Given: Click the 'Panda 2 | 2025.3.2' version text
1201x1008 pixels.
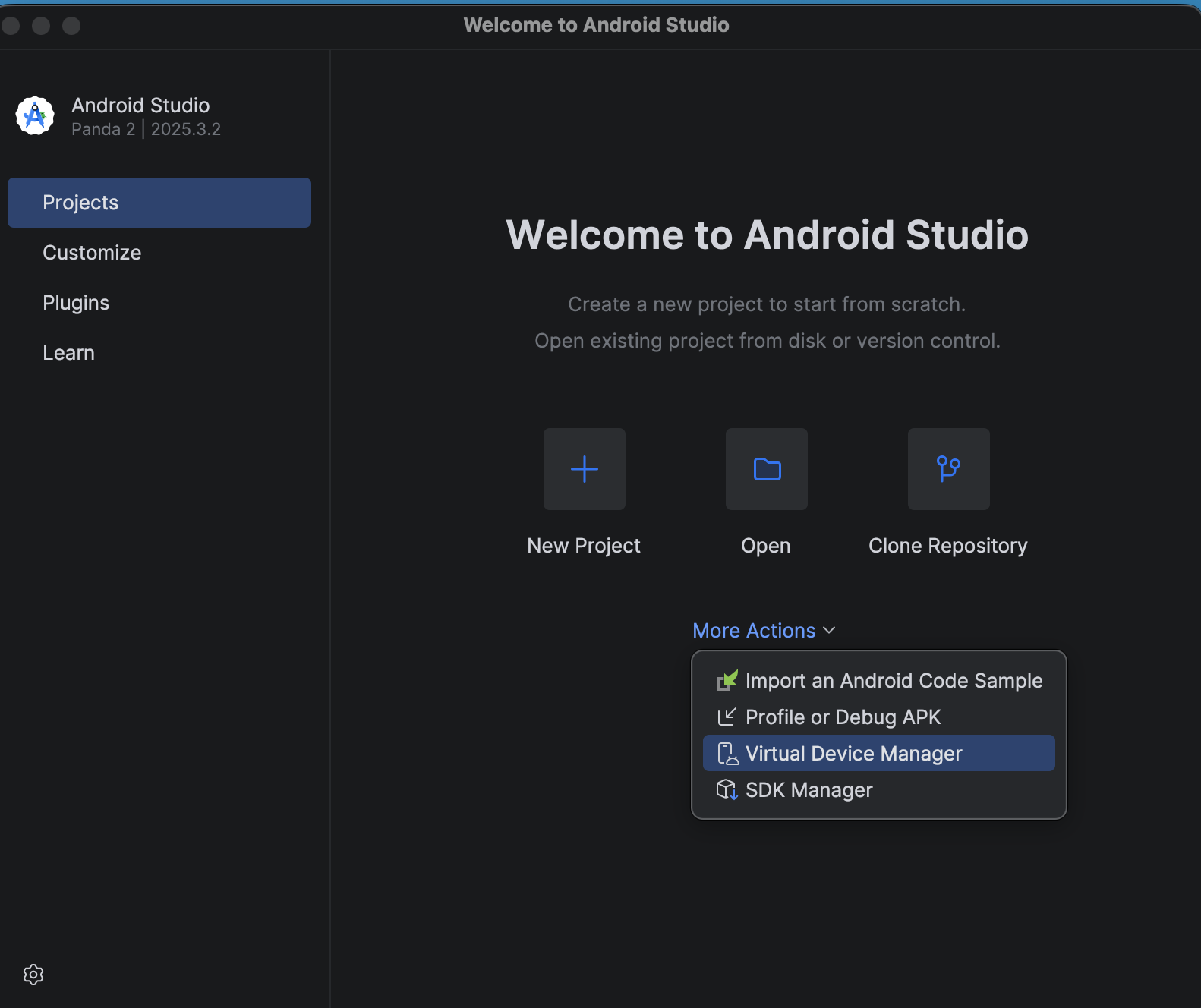Looking at the screenshot, I should (147, 129).
